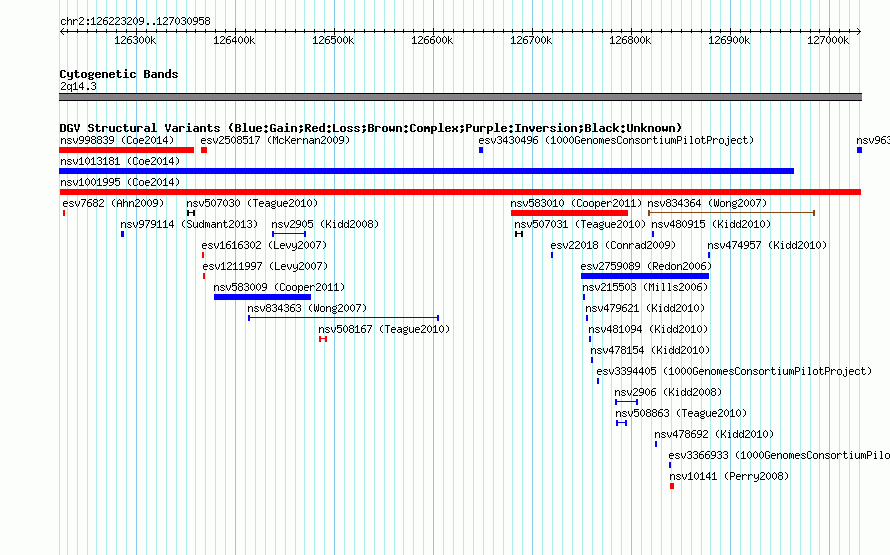Open the esv2508517 (McKernan2009) variant label
890x555 pixels.
[x=275, y=140]
